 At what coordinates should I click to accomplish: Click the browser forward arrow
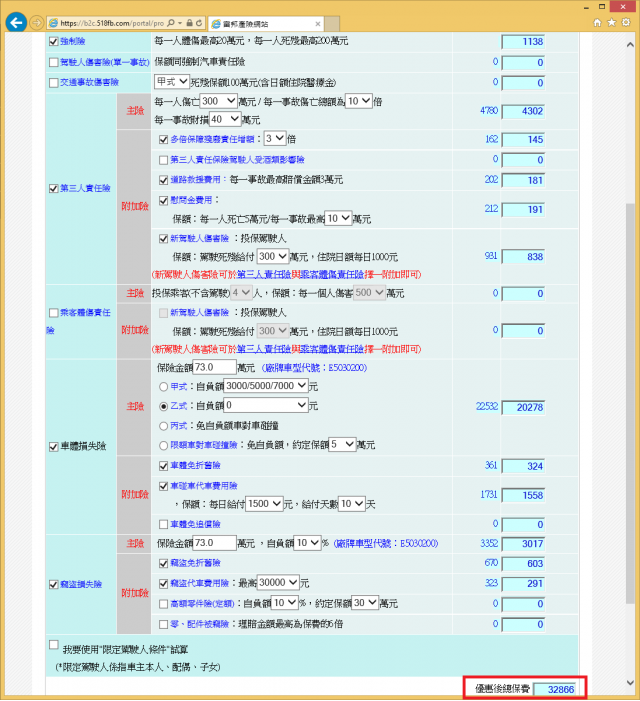37,22
